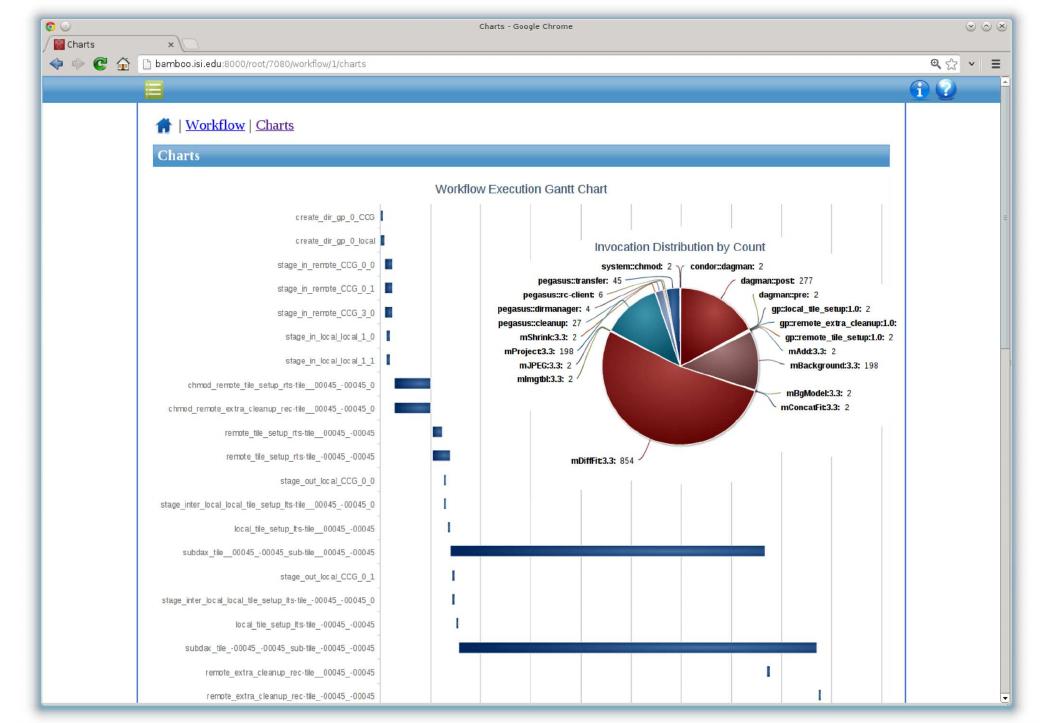The image size is (1040, 723).
Task: Select the Charts browser tab
Action: pyautogui.click(x=110, y=44)
